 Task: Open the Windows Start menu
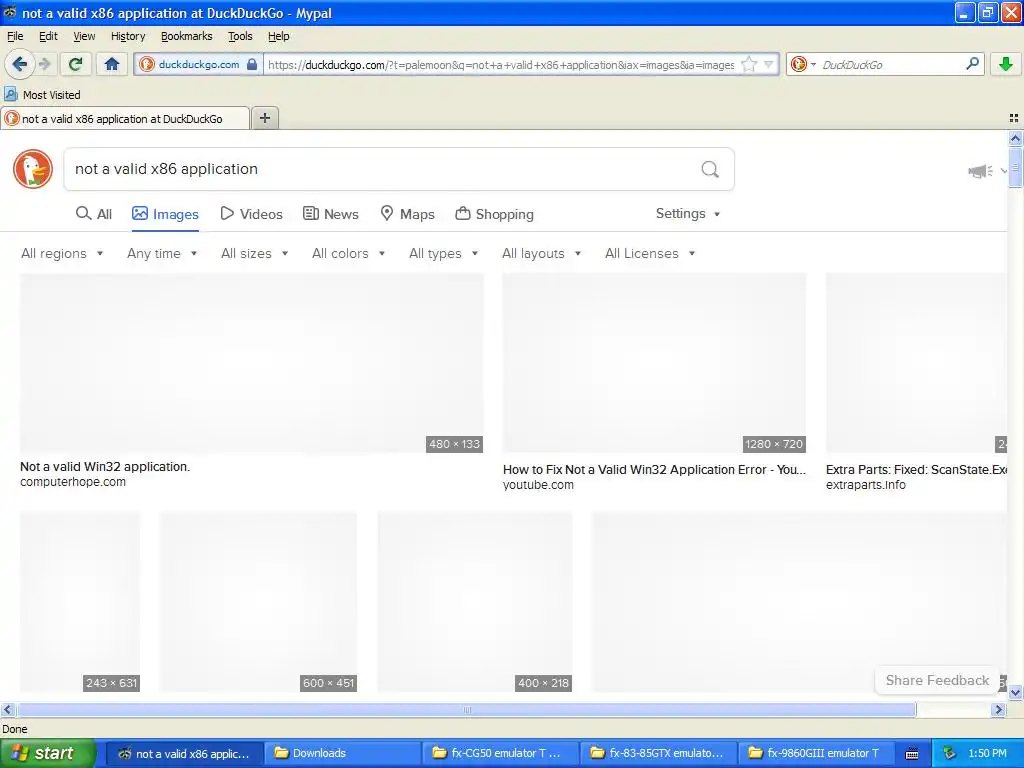(47, 753)
